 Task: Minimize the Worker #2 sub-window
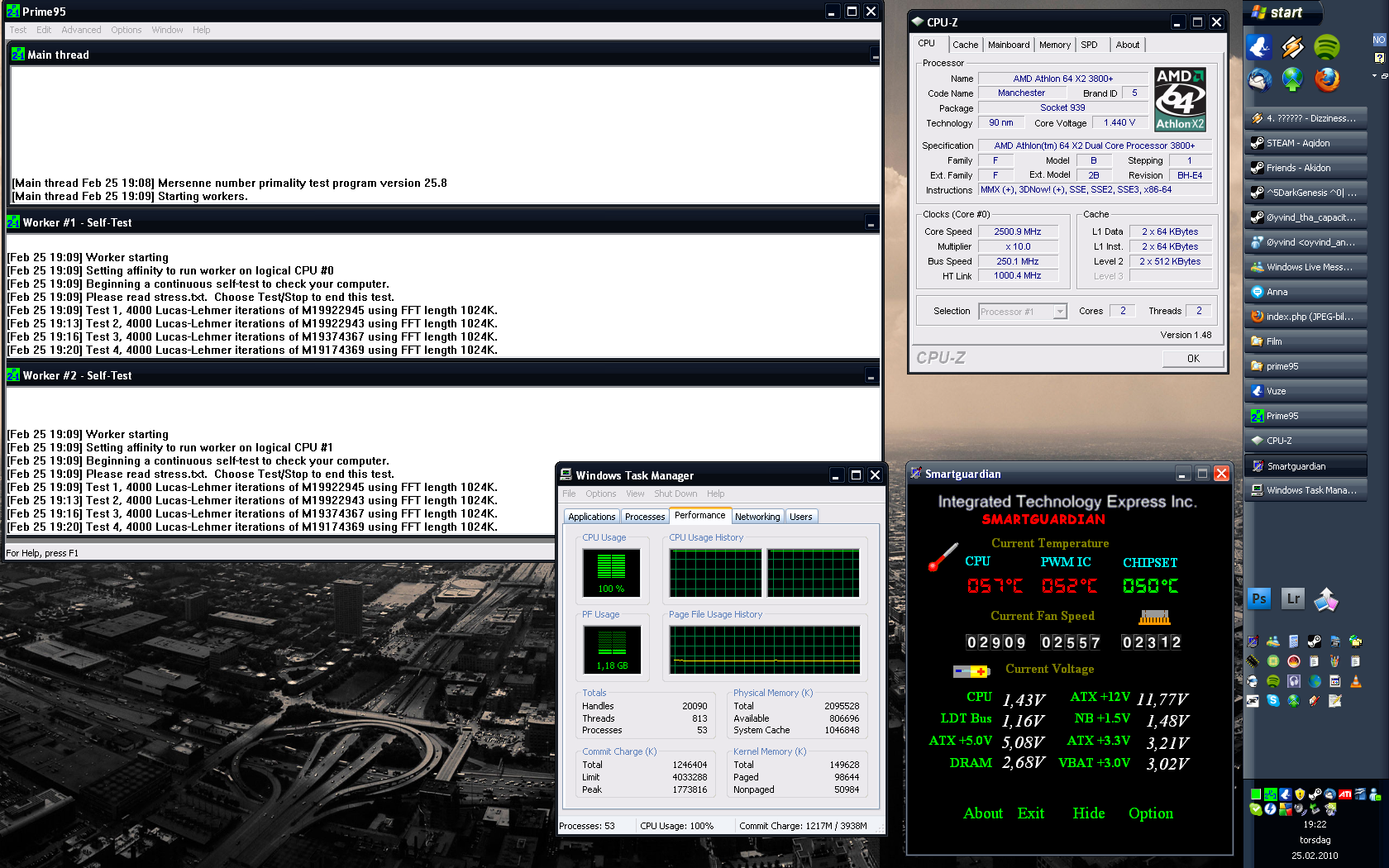(871, 376)
